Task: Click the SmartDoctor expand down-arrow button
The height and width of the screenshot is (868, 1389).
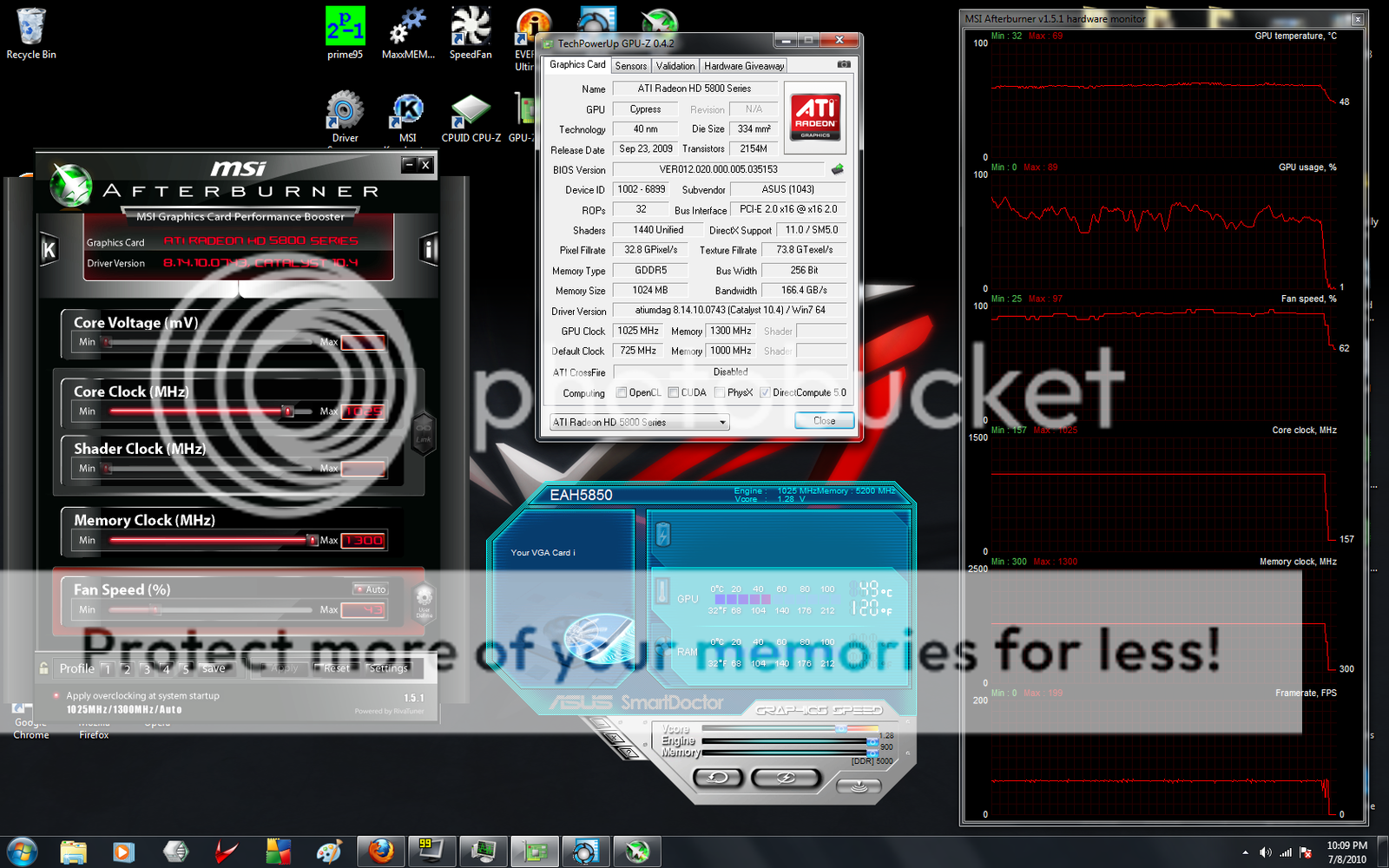Action: tap(859, 786)
